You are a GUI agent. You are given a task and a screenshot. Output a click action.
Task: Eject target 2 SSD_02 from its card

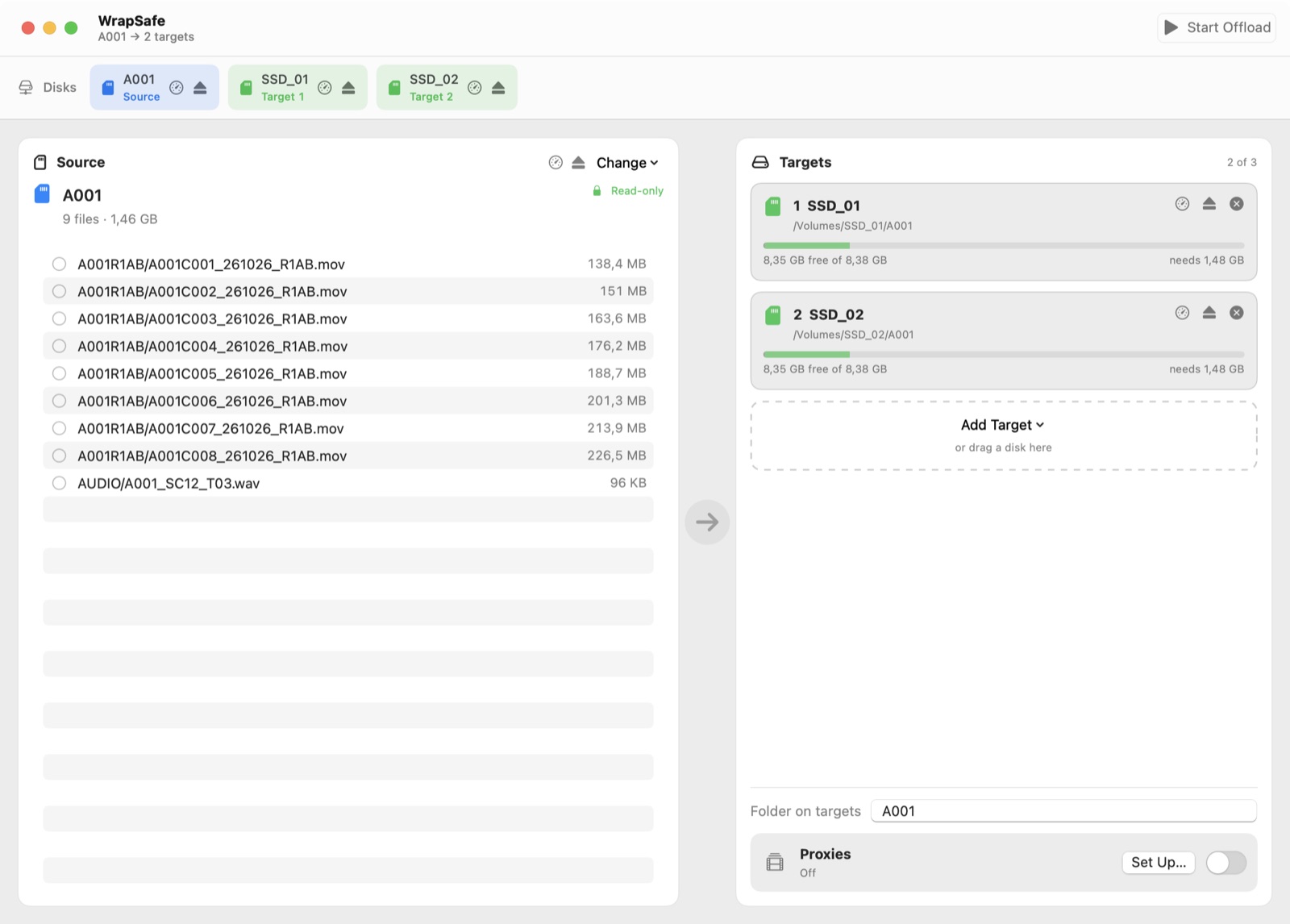pyautogui.click(x=1209, y=313)
